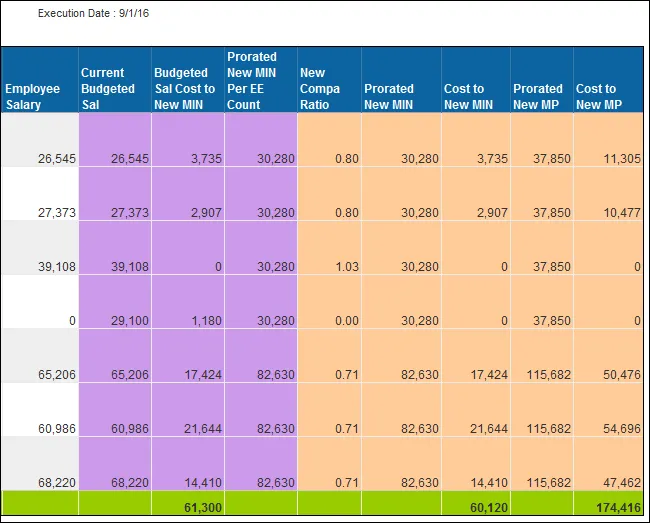The width and height of the screenshot is (650, 523).
Task: Select the Prorated New MP column header
Action: (x=538, y=96)
